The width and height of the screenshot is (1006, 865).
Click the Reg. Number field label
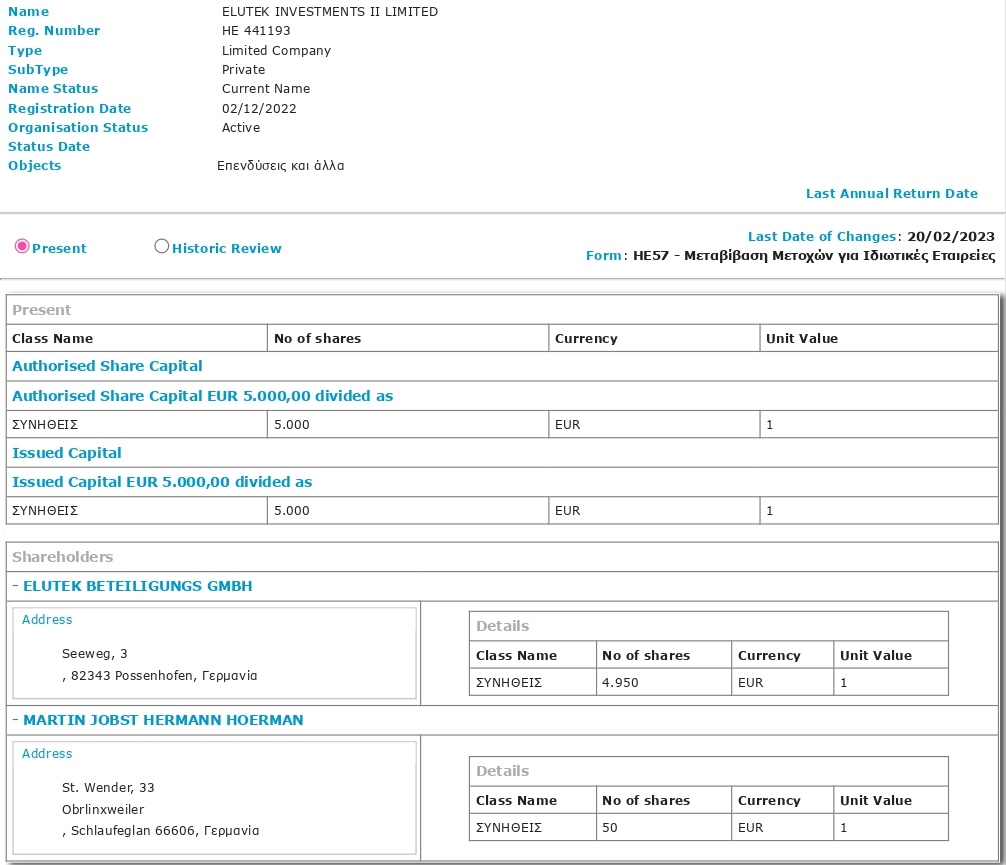pyautogui.click(x=54, y=31)
